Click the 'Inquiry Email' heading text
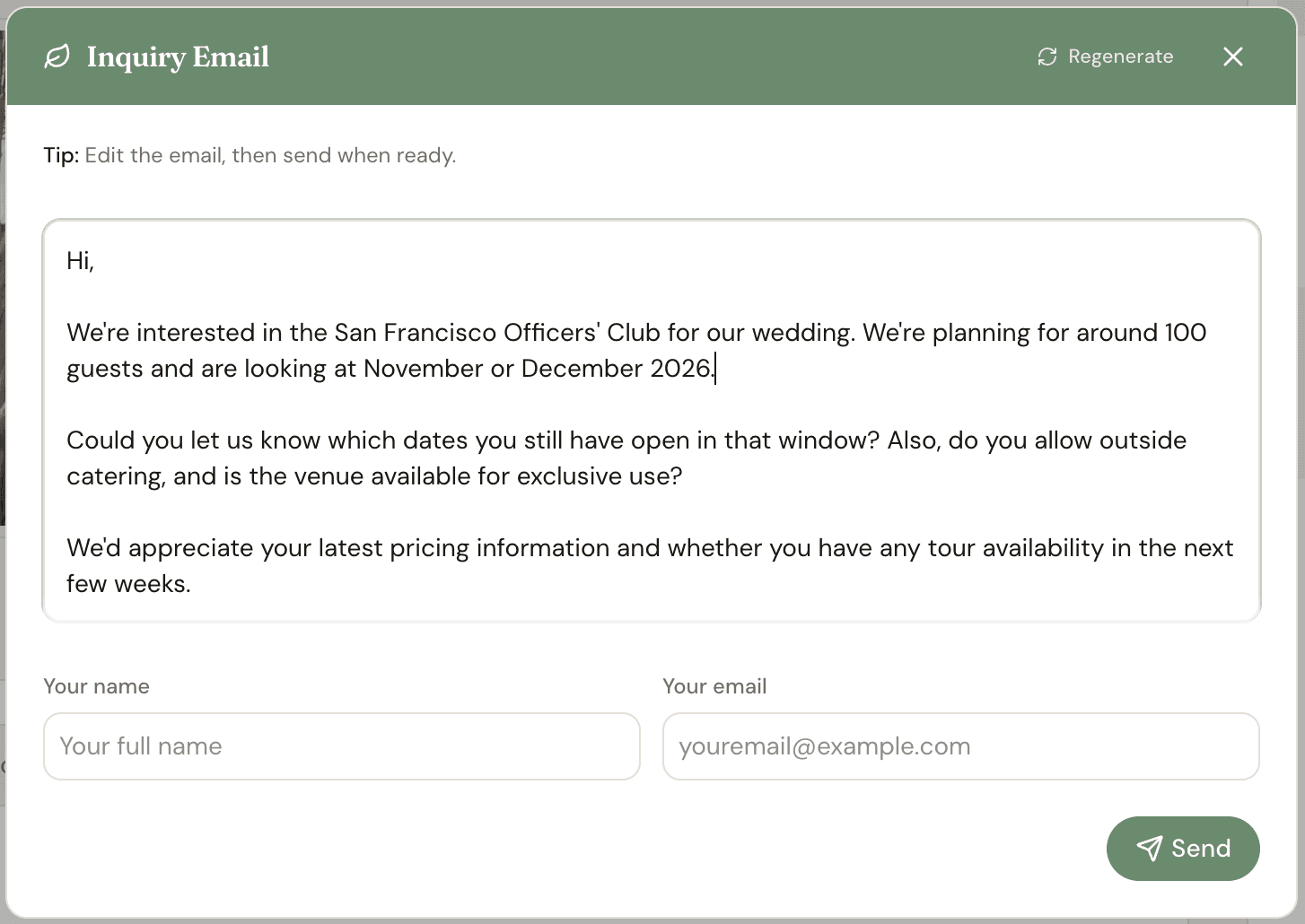 (178, 57)
